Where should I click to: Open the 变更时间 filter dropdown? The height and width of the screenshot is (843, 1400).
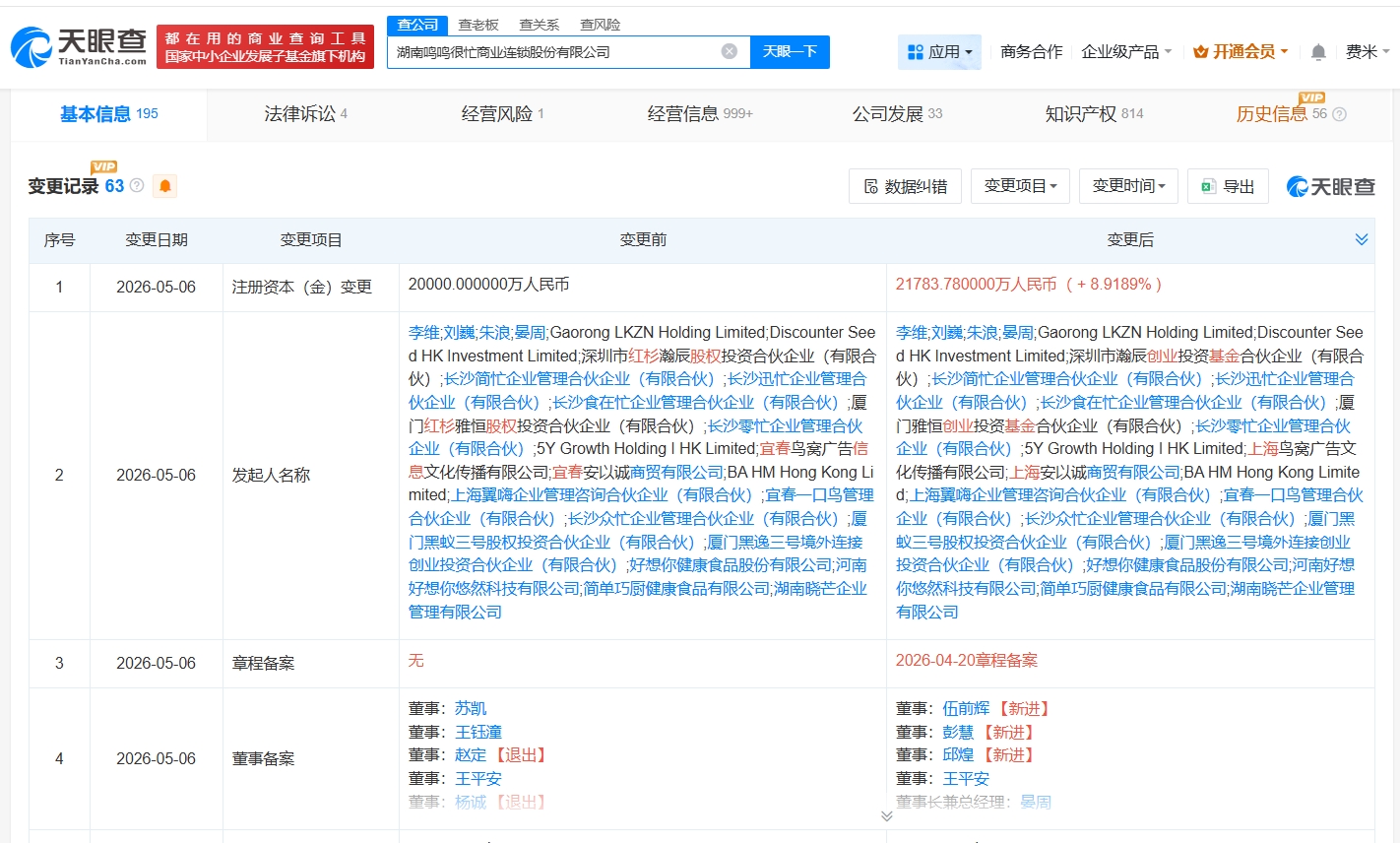(x=1128, y=186)
